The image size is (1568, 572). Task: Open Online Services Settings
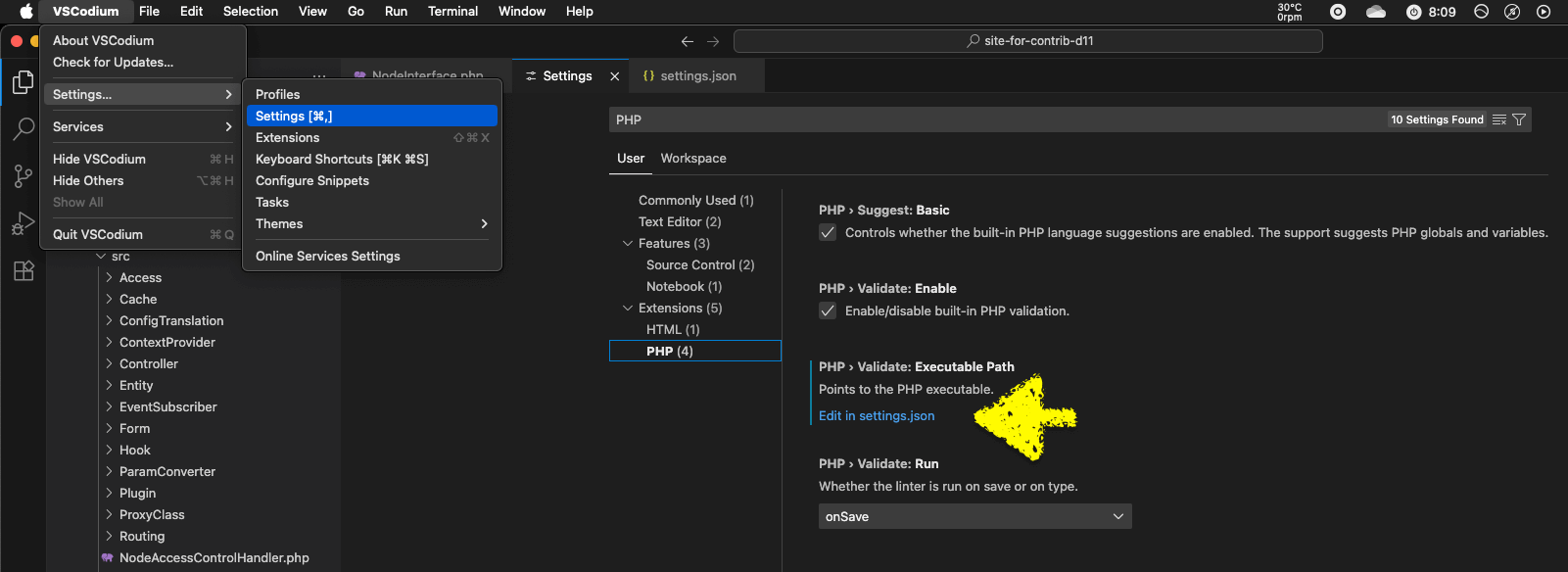coord(372,256)
